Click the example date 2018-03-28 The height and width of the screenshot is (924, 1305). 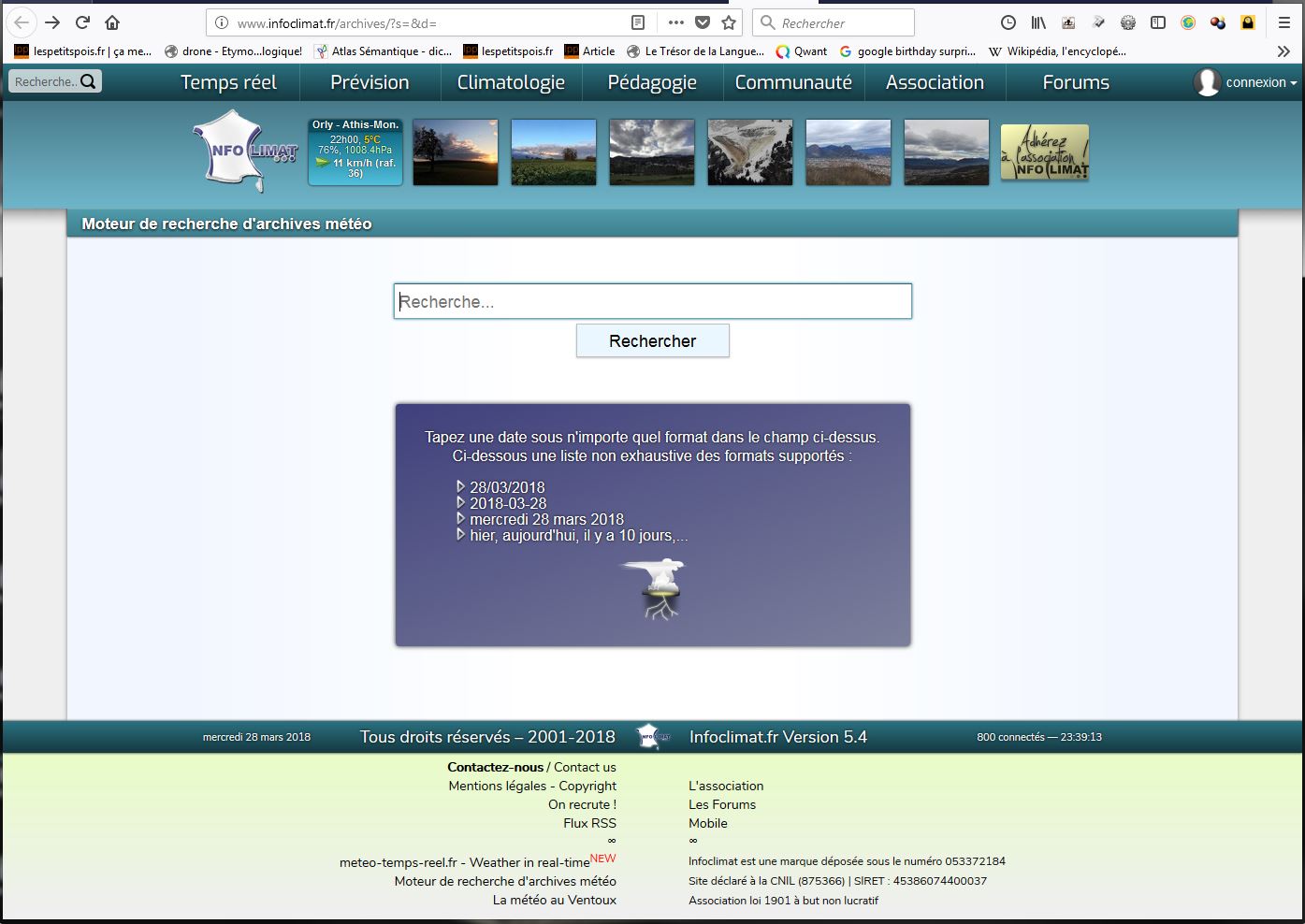pyautogui.click(x=508, y=503)
